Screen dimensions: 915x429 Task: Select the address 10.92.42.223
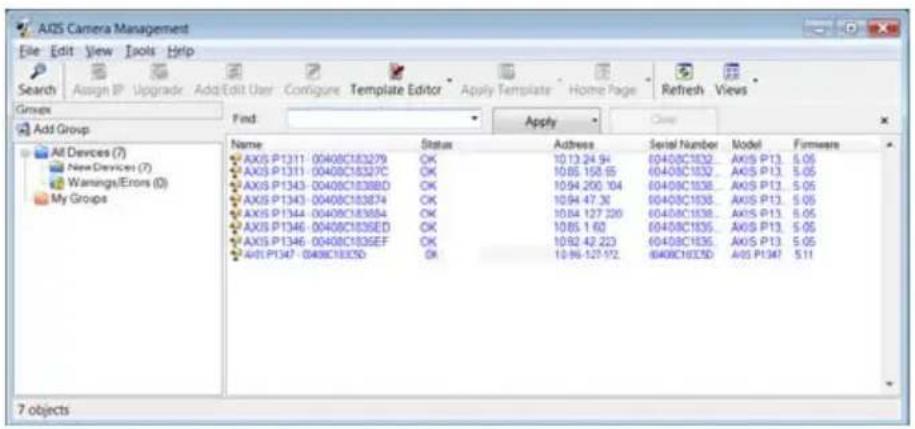(x=584, y=241)
